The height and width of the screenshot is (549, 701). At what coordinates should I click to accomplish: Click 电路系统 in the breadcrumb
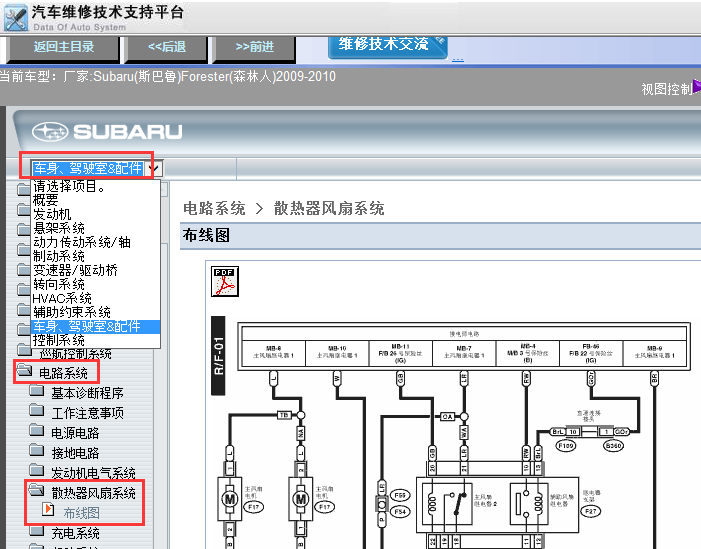(214, 208)
